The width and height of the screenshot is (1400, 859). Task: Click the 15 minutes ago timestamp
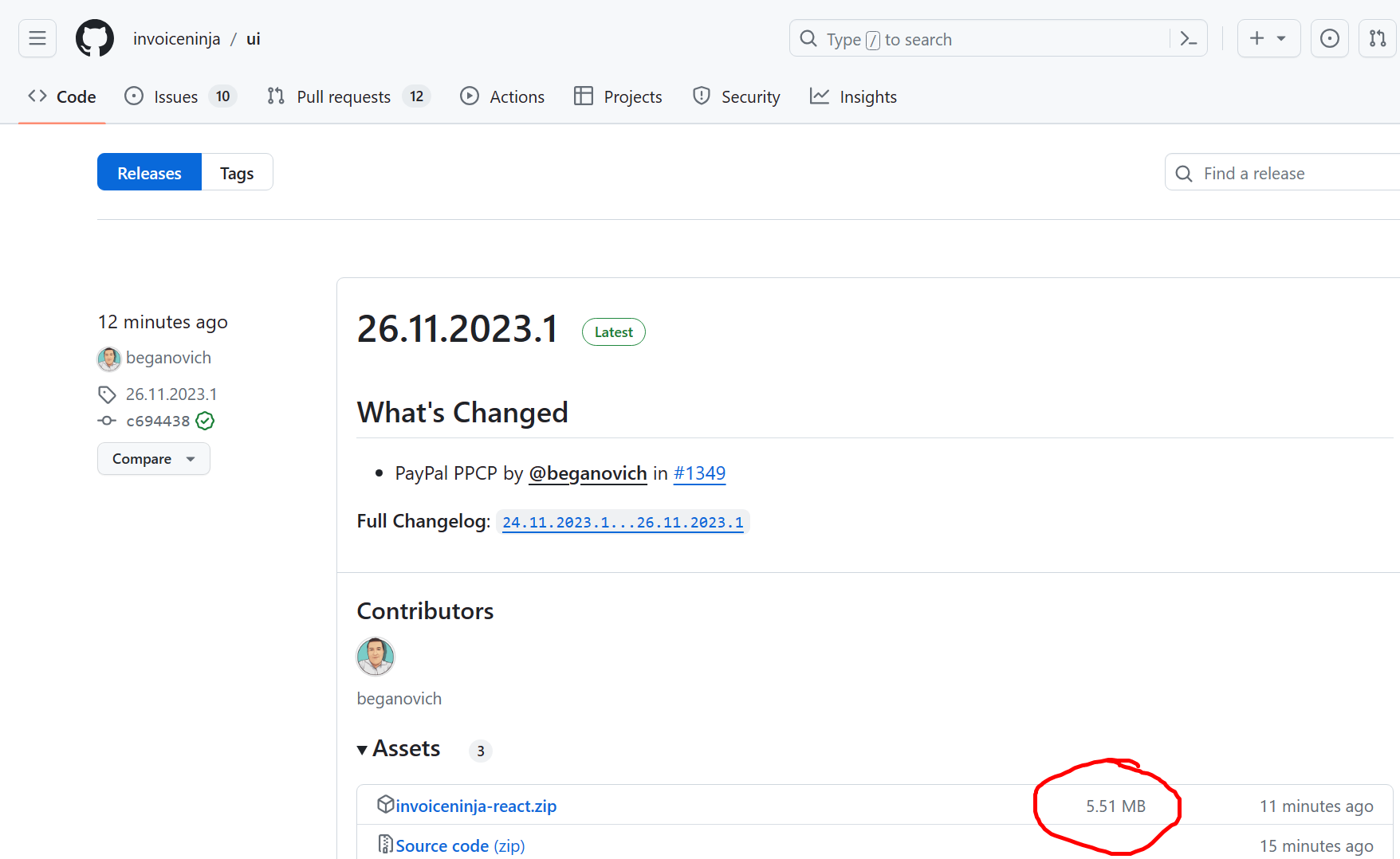point(1316,845)
